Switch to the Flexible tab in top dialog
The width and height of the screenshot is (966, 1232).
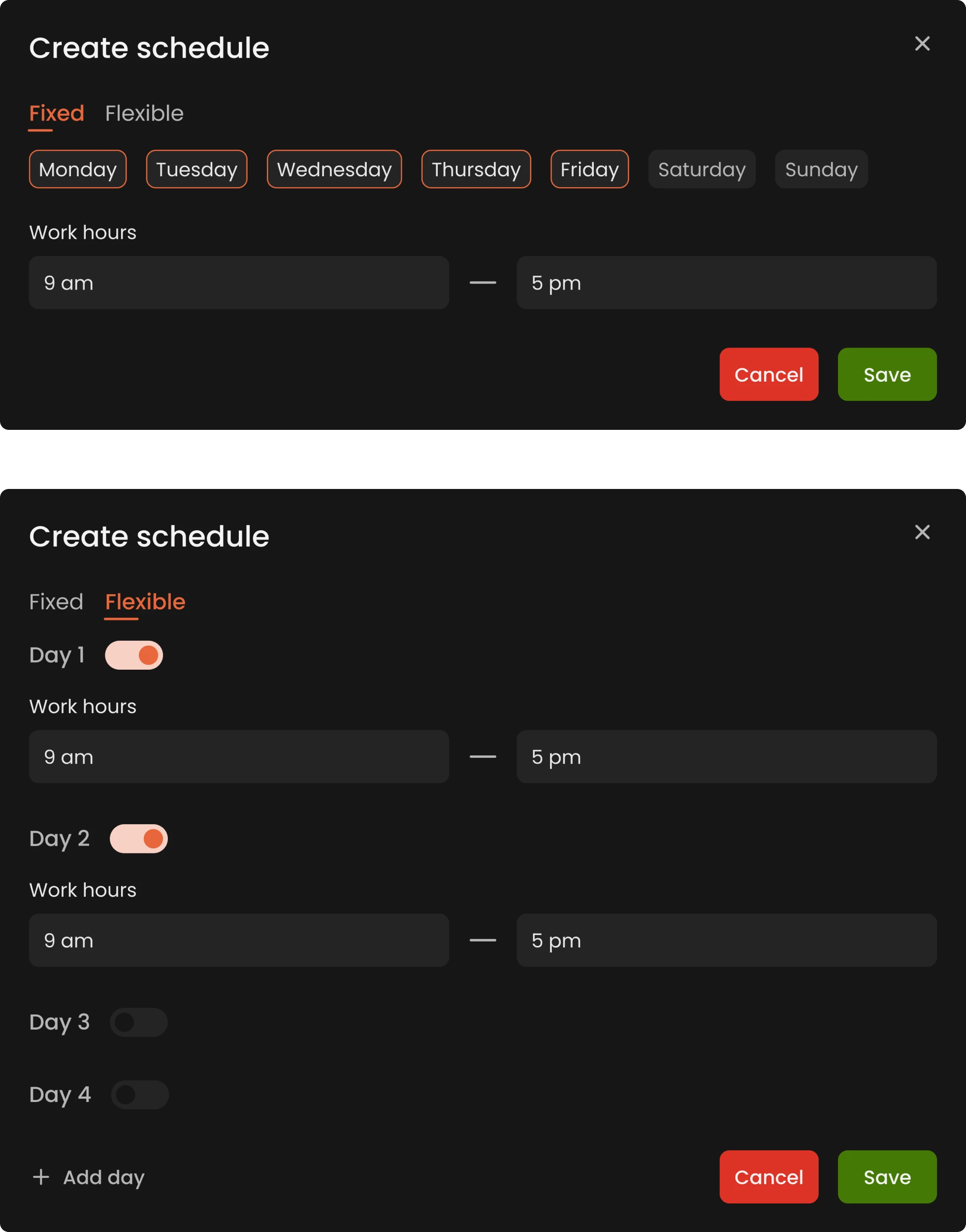pos(144,113)
